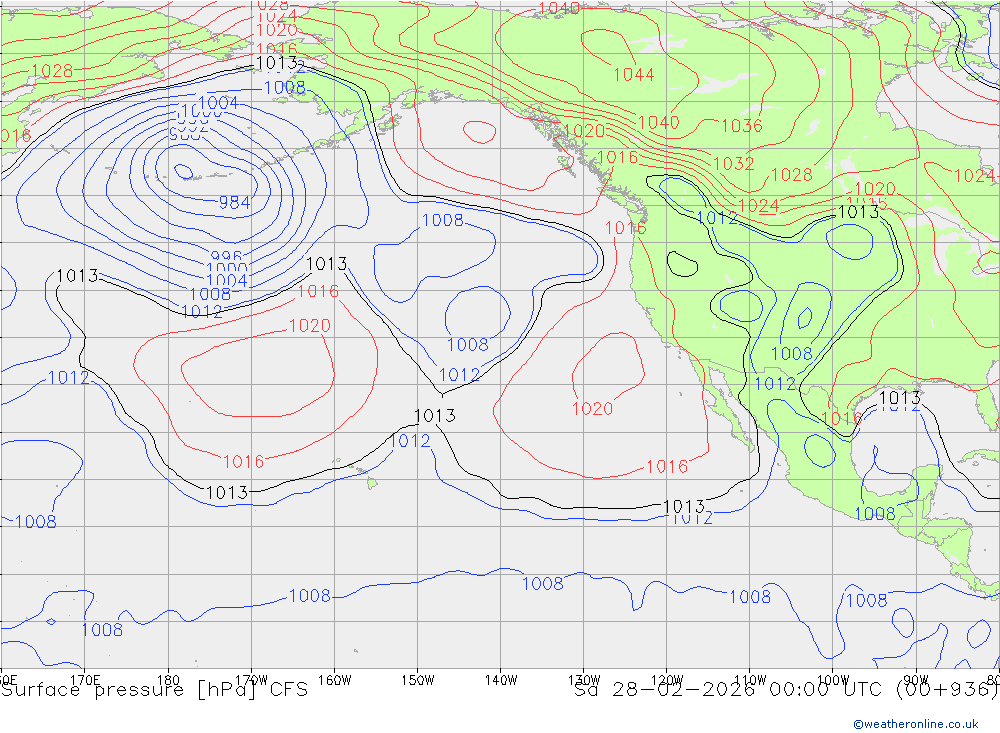The image size is (1000, 733).
Task: Click the 1032 isobar label
Action: point(733,164)
